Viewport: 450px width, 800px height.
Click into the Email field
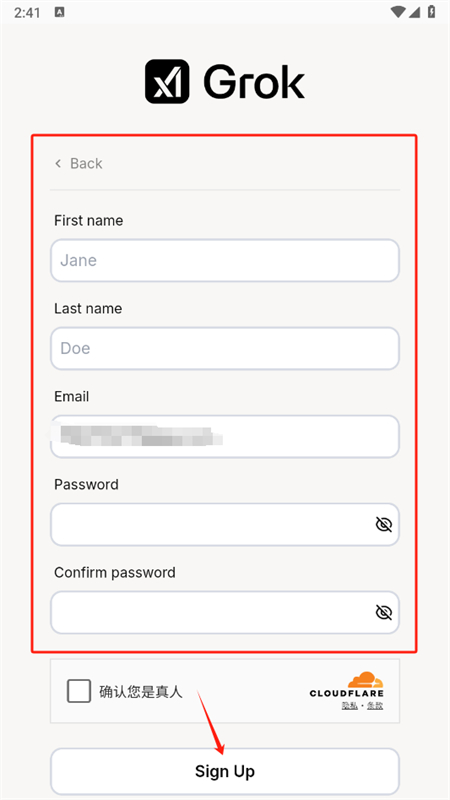click(x=224, y=436)
